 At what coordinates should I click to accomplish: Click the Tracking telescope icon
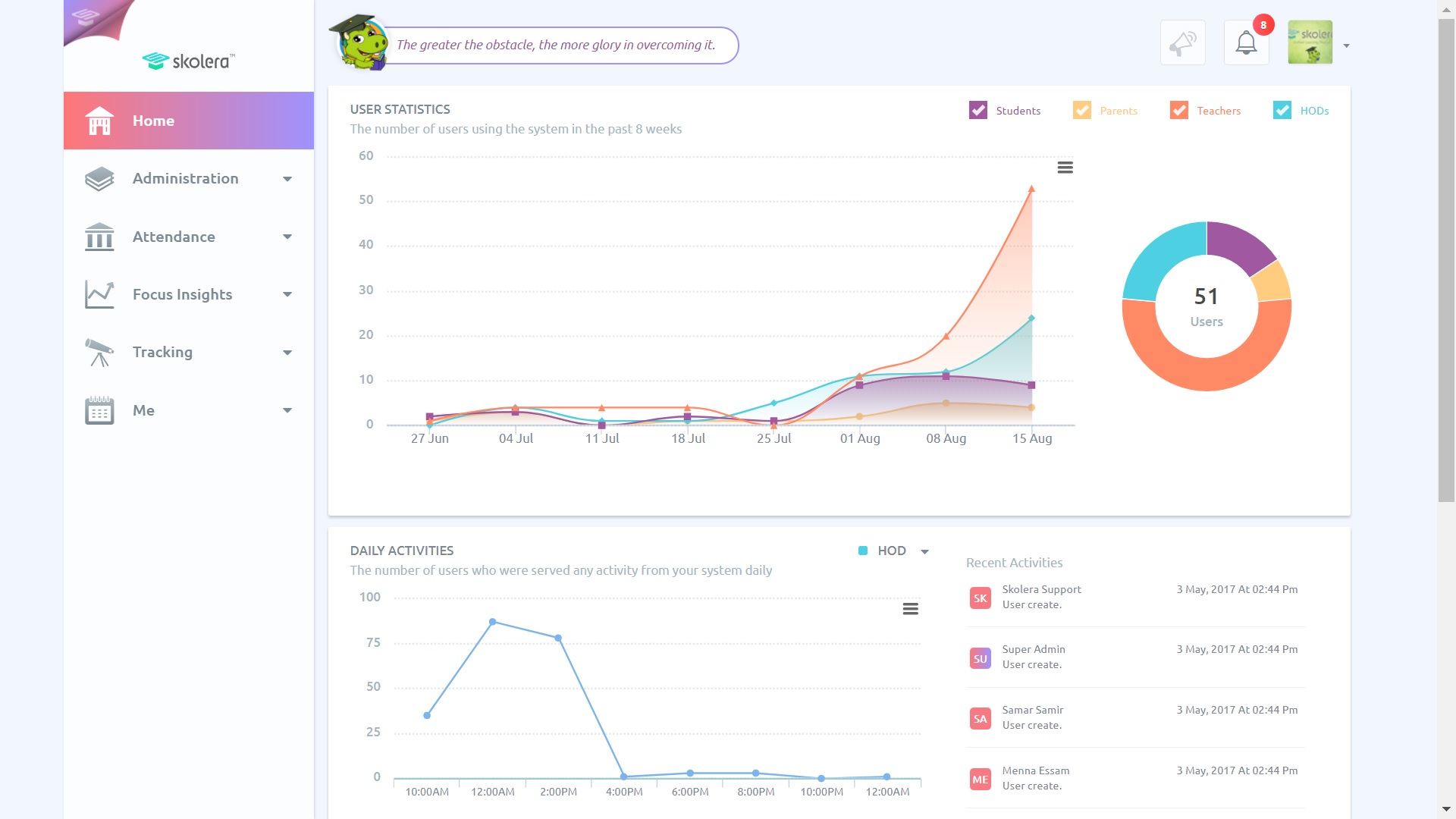pyautogui.click(x=99, y=353)
